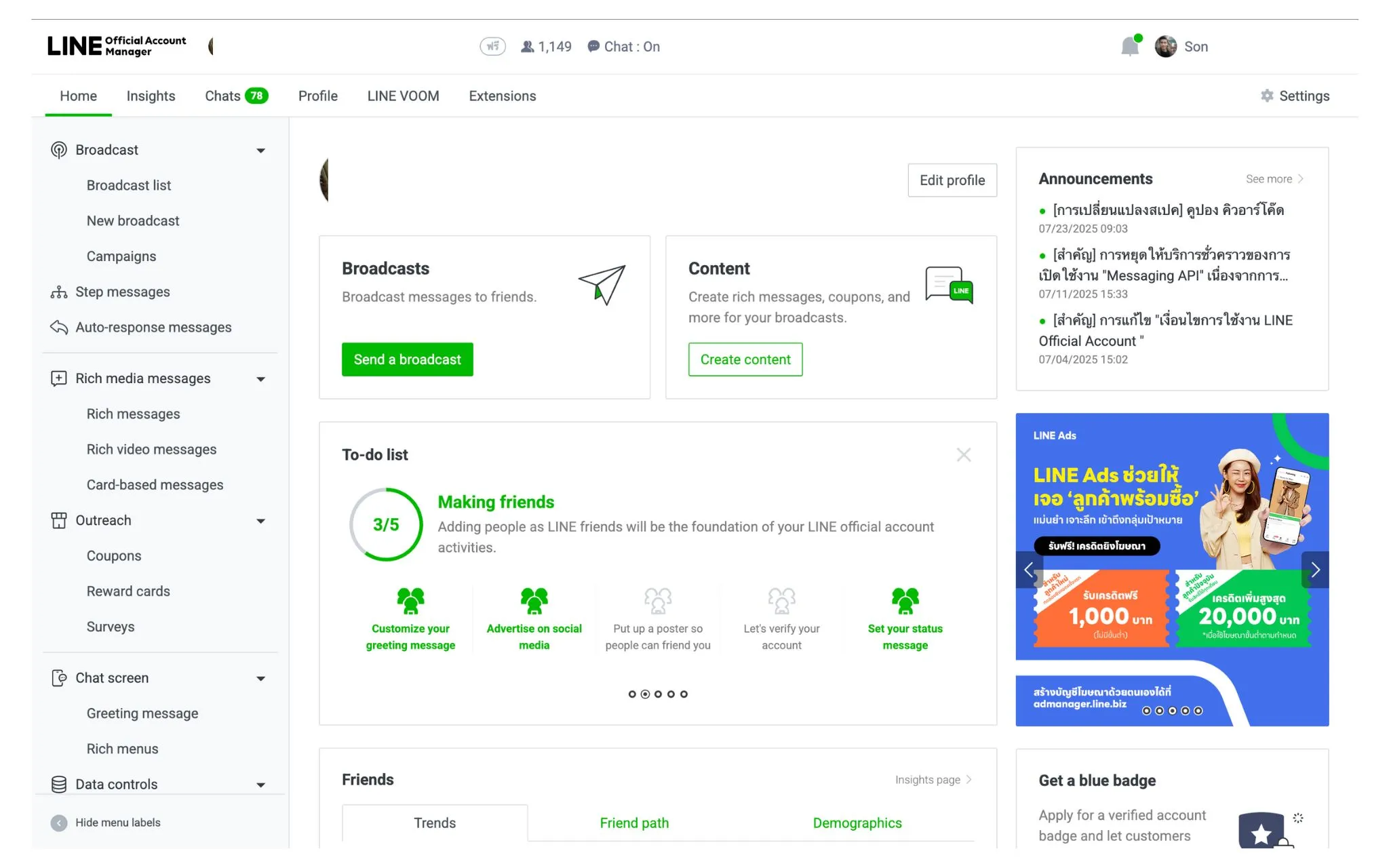The width and height of the screenshot is (1389, 868).
Task: Click Send a broadcast button
Action: coord(407,359)
